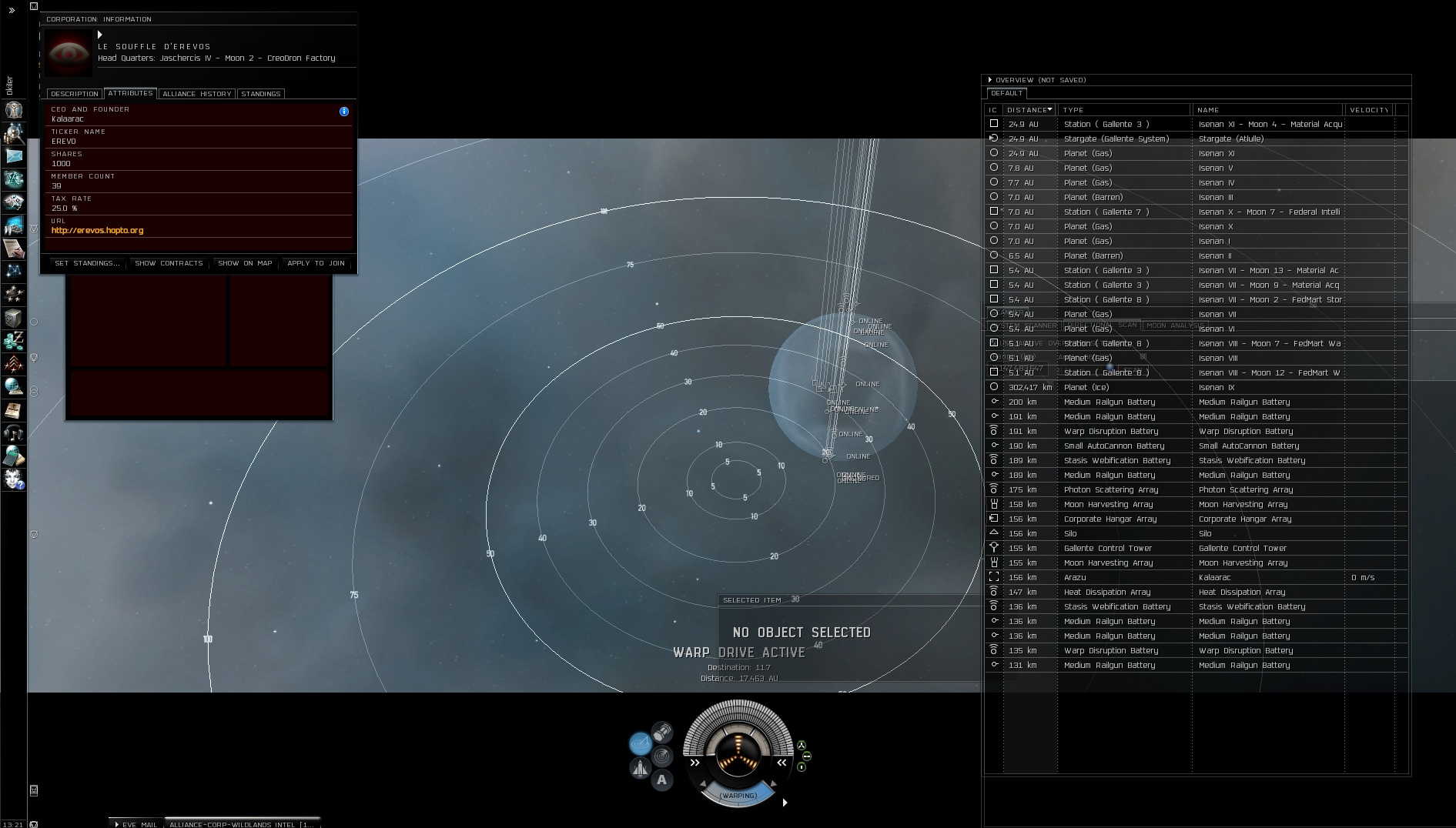Toggle the blue scanner button on the HUD
1456x828 pixels.
click(x=641, y=743)
